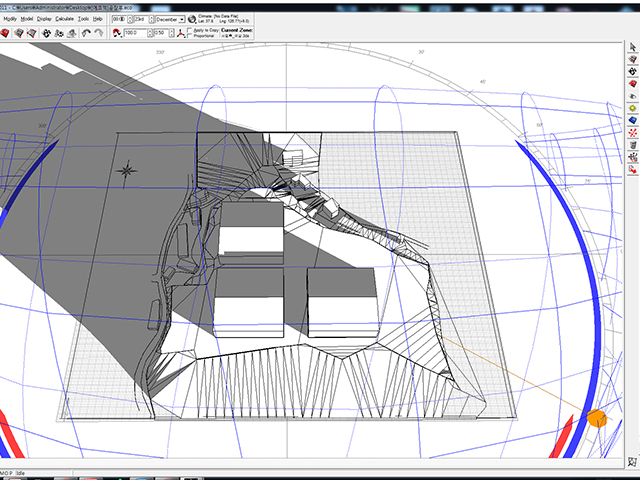Viewport: 640px width, 480px height.
Task: Click the gray model block icon in right toolbar
Action: 633,60
